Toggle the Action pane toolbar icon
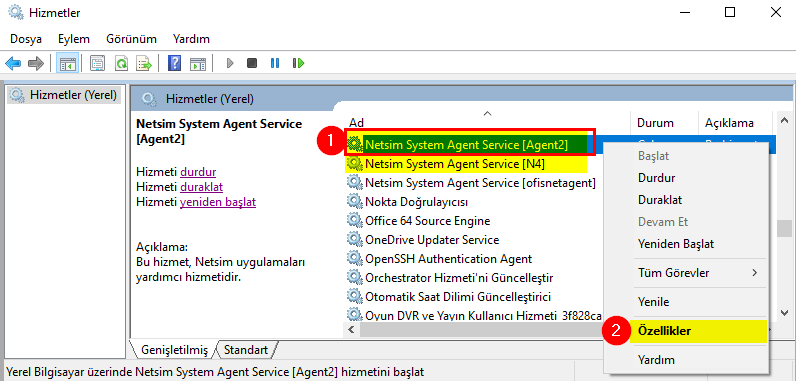 (x=198, y=63)
